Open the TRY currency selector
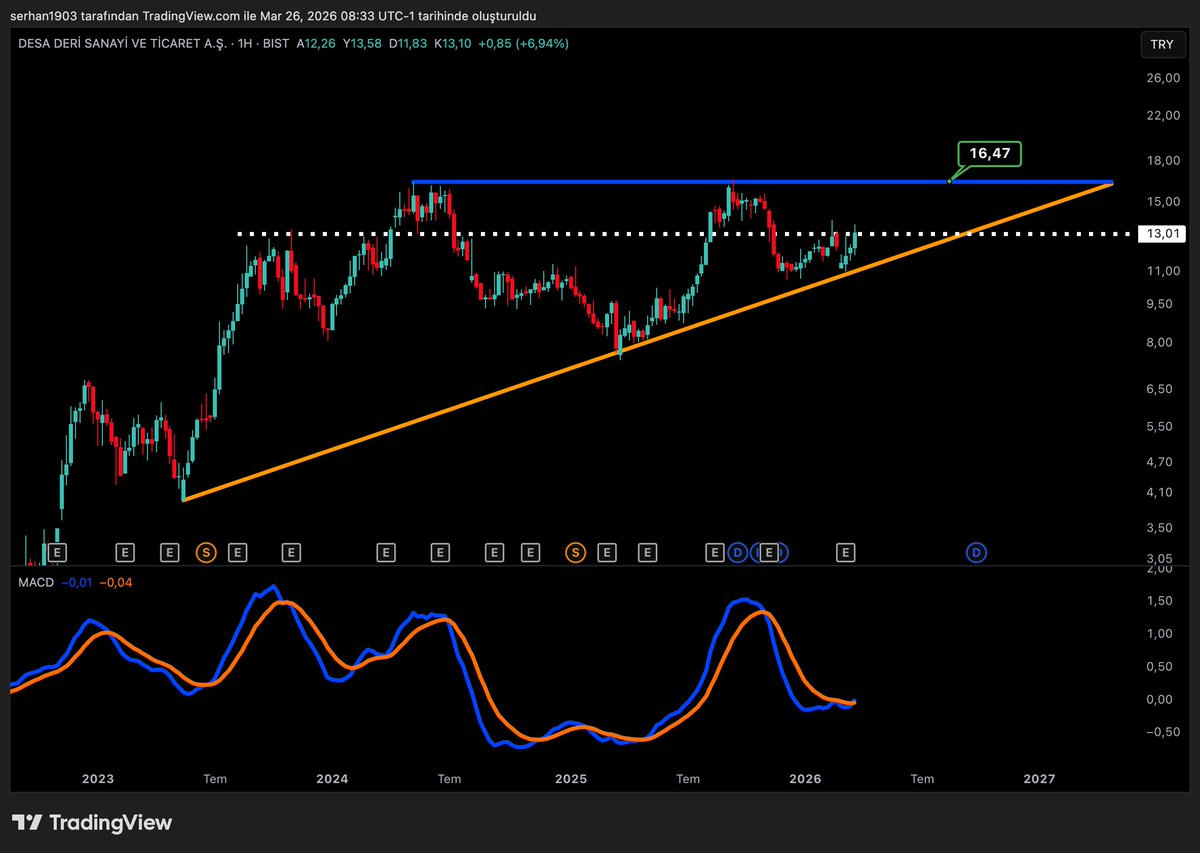Viewport: 1200px width, 853px height. point(1161,45)
